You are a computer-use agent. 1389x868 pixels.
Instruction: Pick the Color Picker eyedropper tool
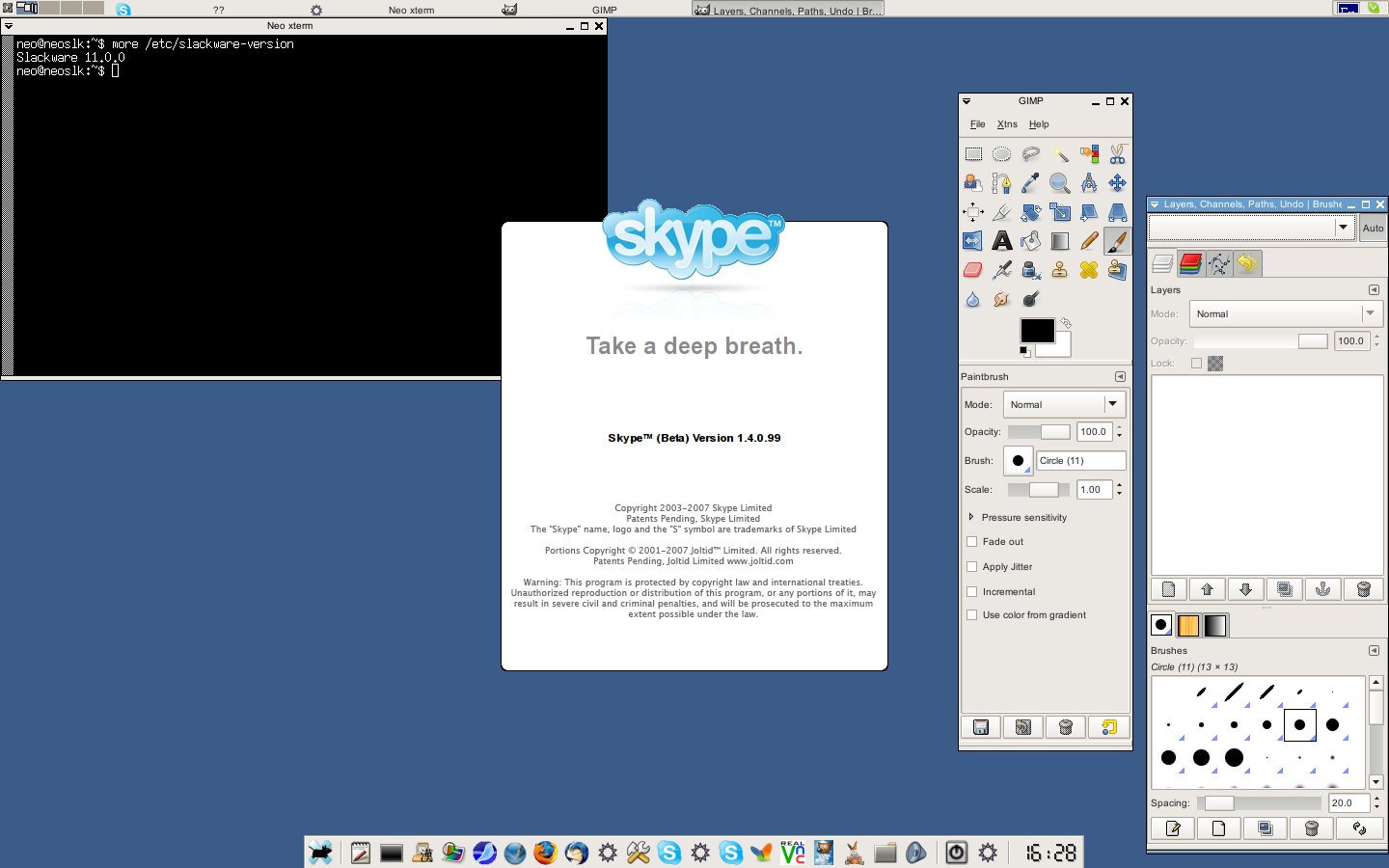(1031, 183)
